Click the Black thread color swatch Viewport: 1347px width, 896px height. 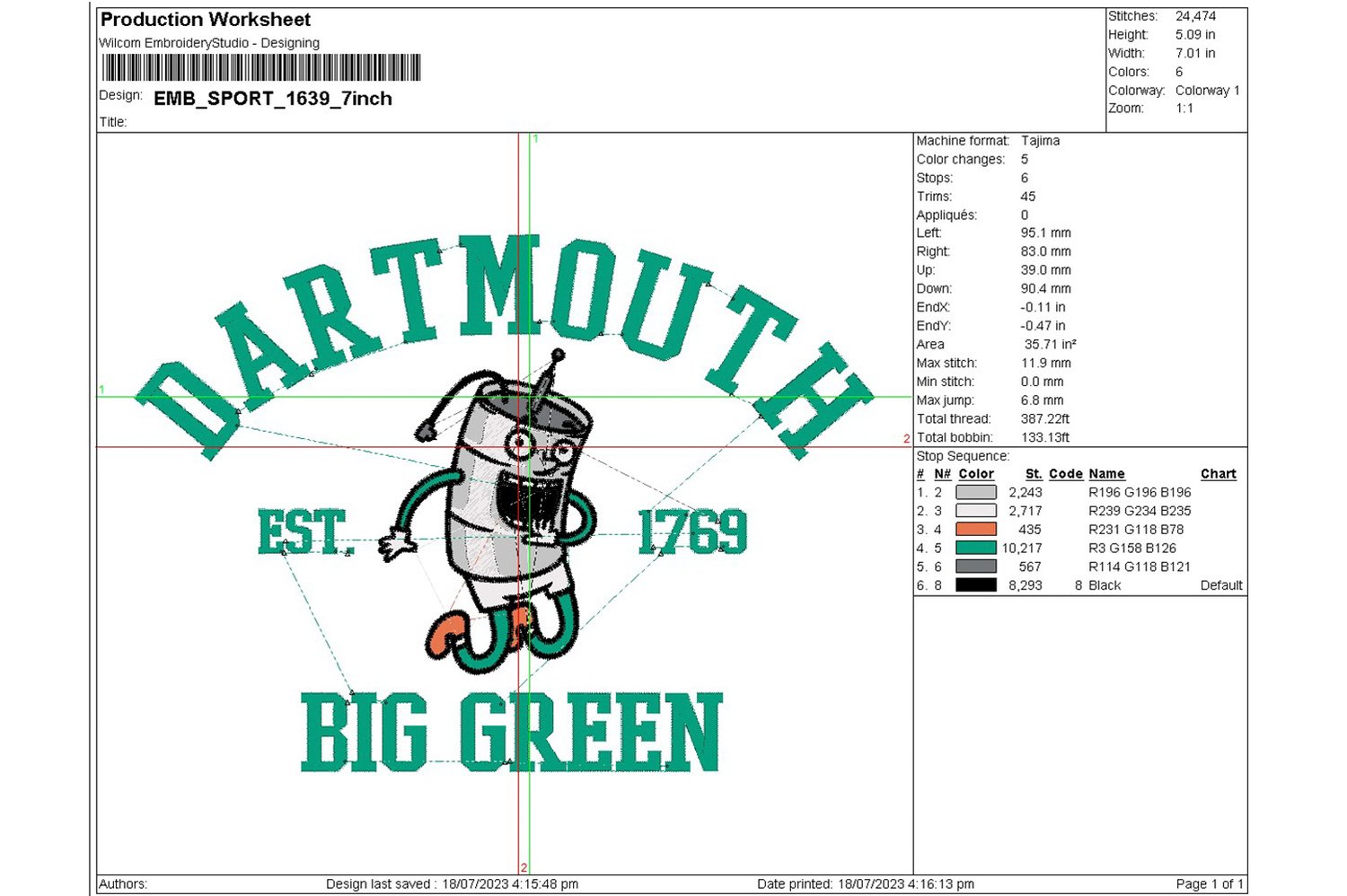click(x=975, y=585)
